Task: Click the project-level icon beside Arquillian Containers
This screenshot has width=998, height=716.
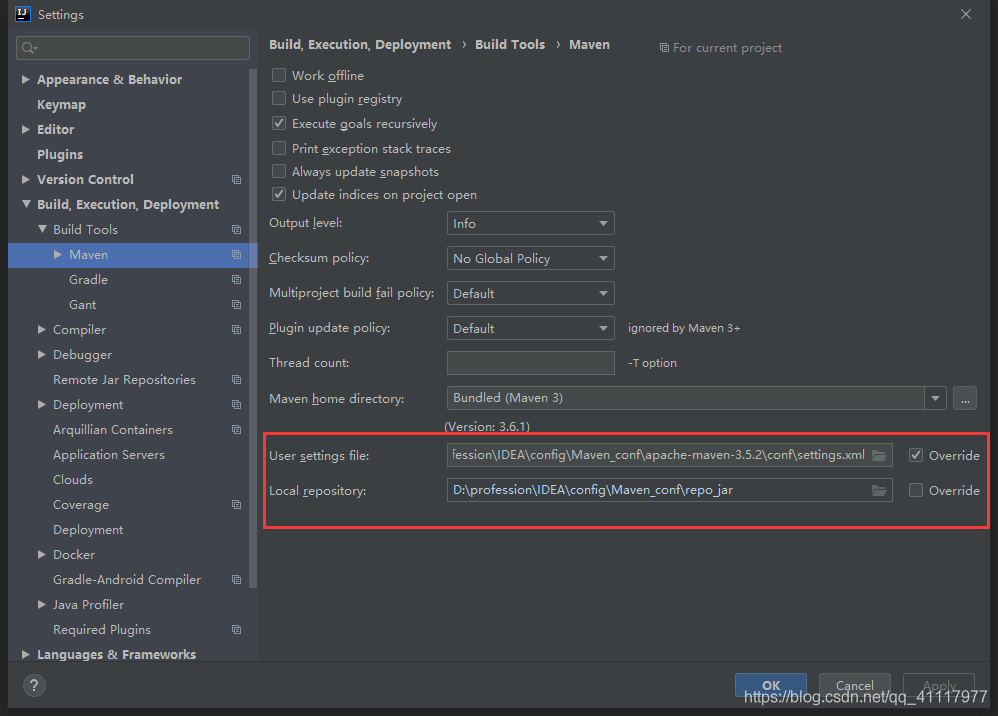Action: tap(236, 430)
